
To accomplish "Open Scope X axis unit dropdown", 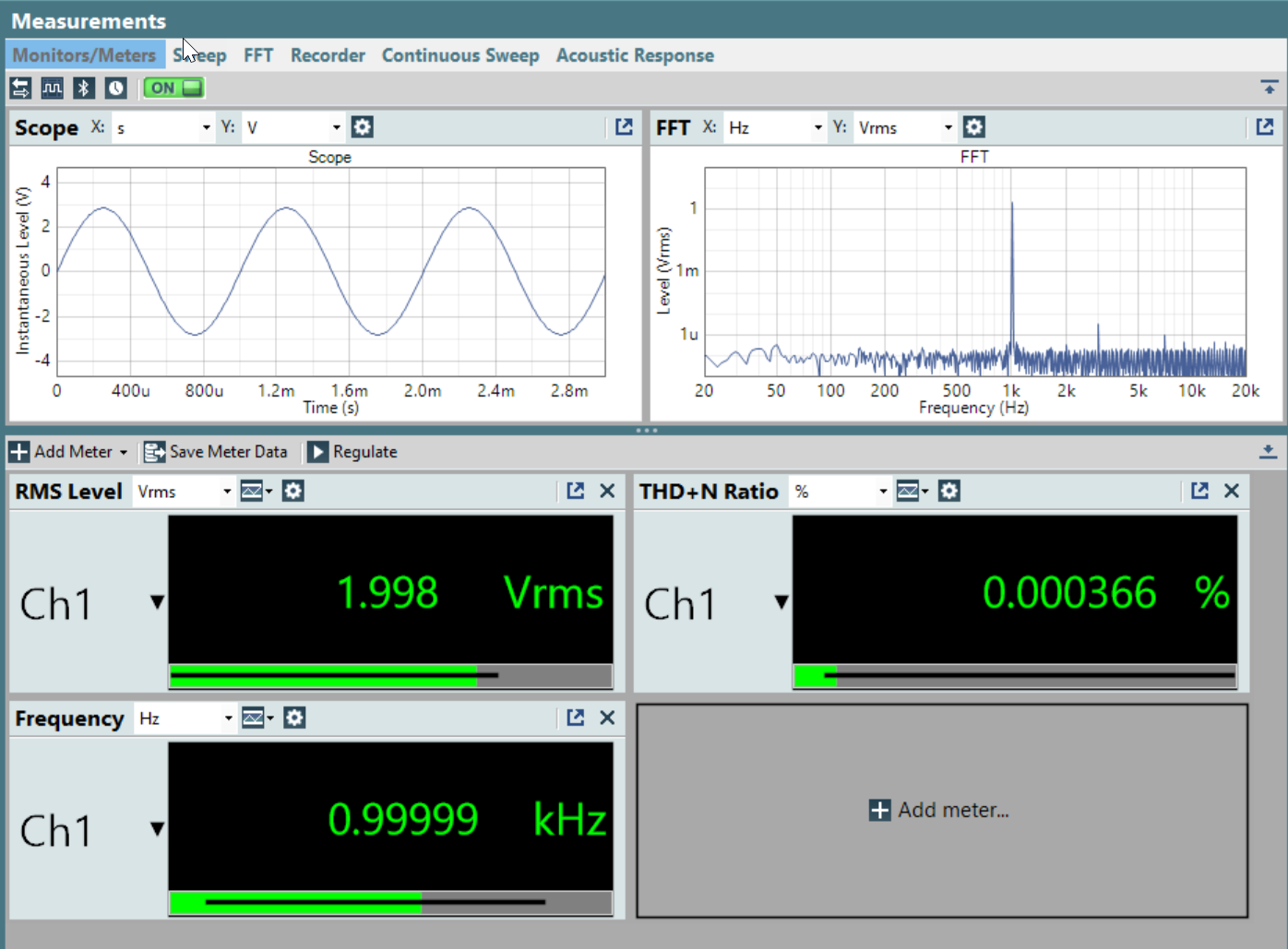I will pos(162,128).
